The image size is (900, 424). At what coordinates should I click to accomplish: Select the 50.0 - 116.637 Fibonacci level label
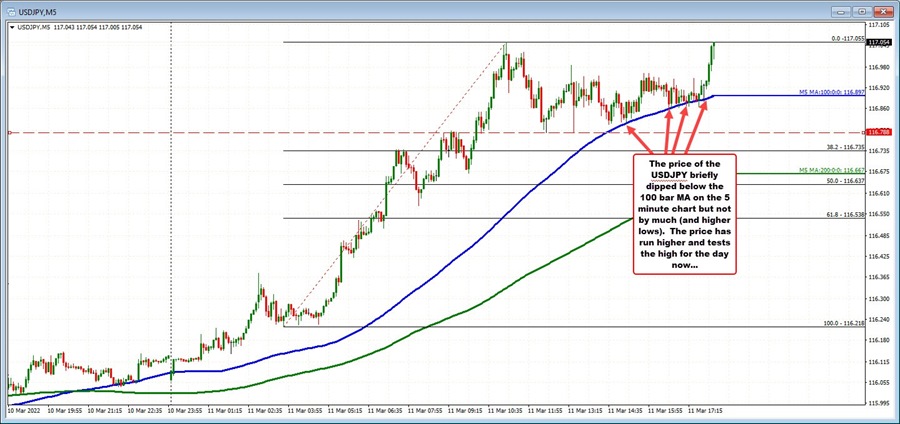tap(847, 181)
